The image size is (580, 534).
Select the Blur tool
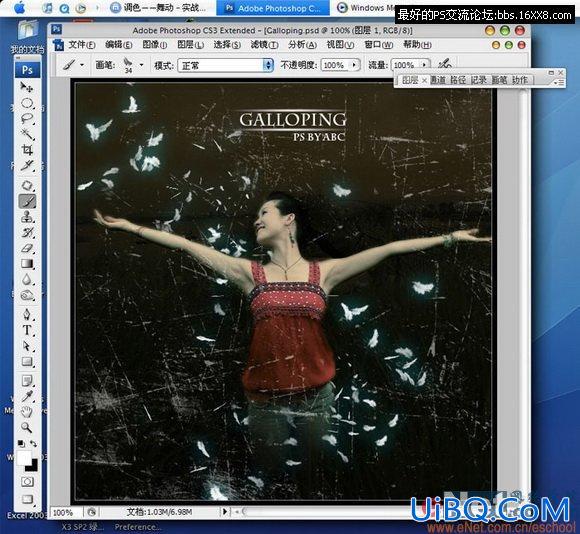[27, 279]
